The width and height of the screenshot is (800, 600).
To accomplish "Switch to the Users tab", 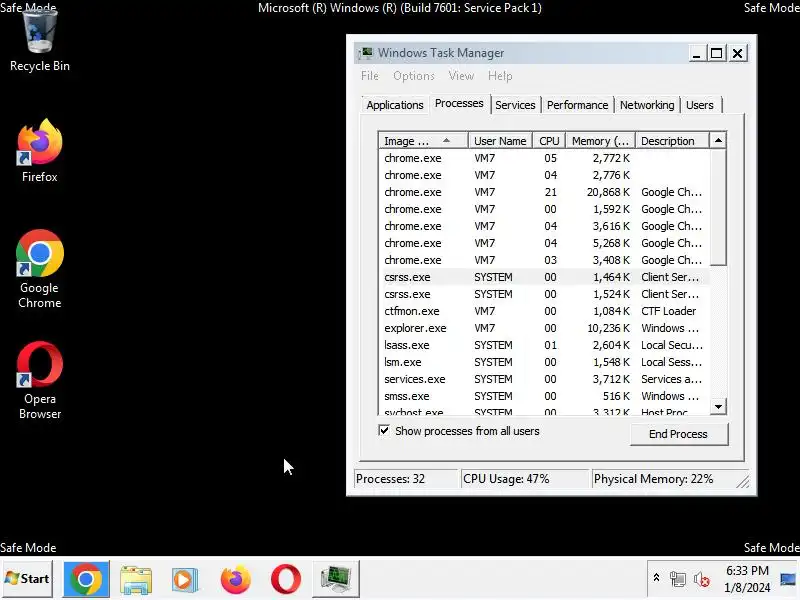I will [699, 105].
